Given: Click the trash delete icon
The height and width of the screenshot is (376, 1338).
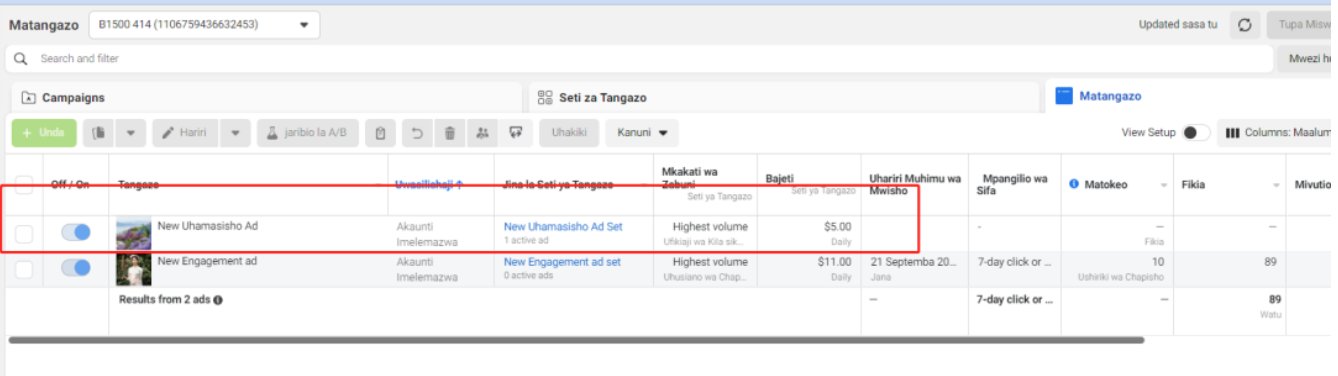Looking at the screenshot, I should [450, 133].
